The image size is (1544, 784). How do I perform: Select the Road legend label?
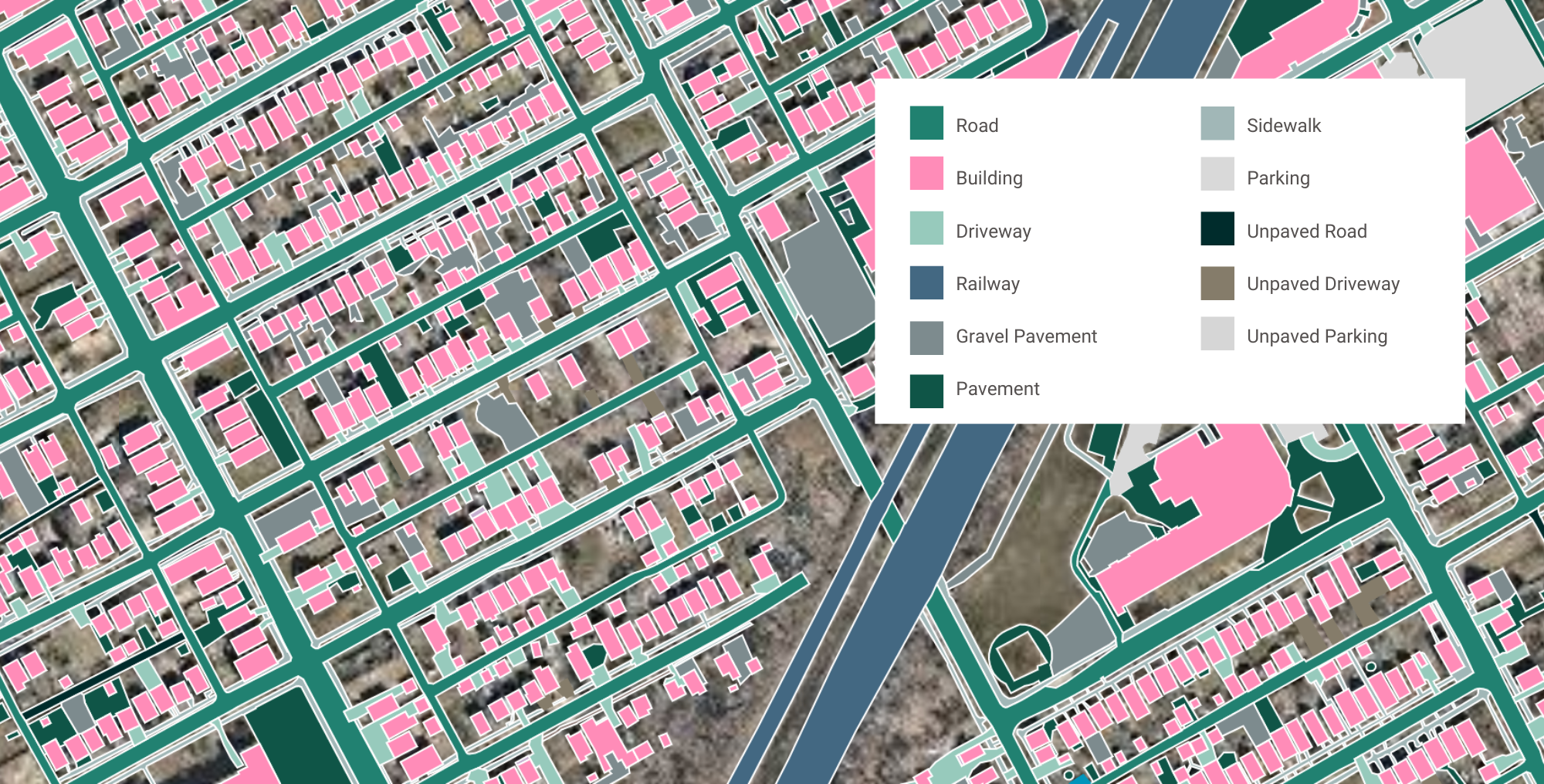pos(977,125)
